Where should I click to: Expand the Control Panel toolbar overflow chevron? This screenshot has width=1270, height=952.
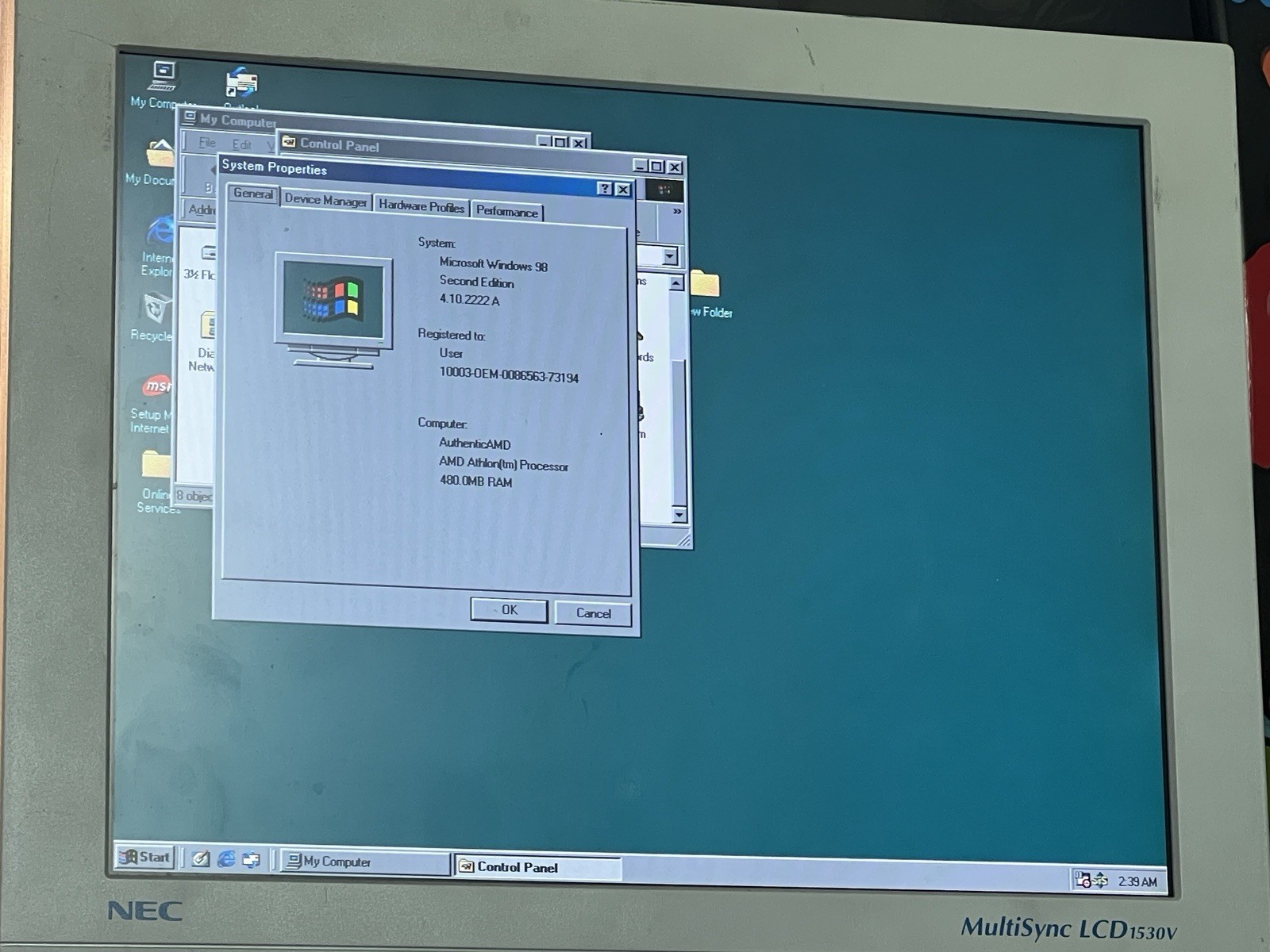click(677, 211)
